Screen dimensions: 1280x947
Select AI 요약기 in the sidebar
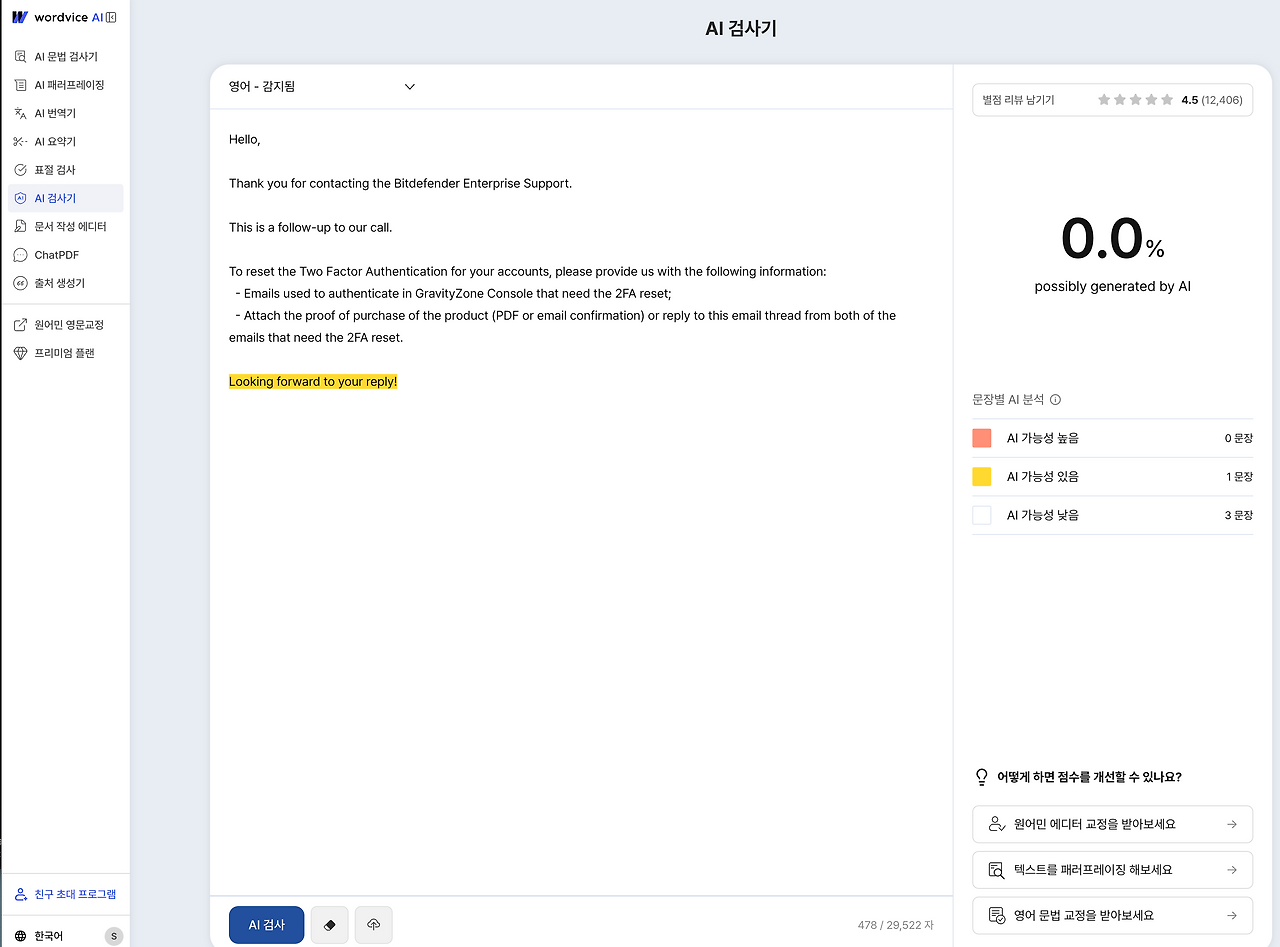(x=65, y=142)
